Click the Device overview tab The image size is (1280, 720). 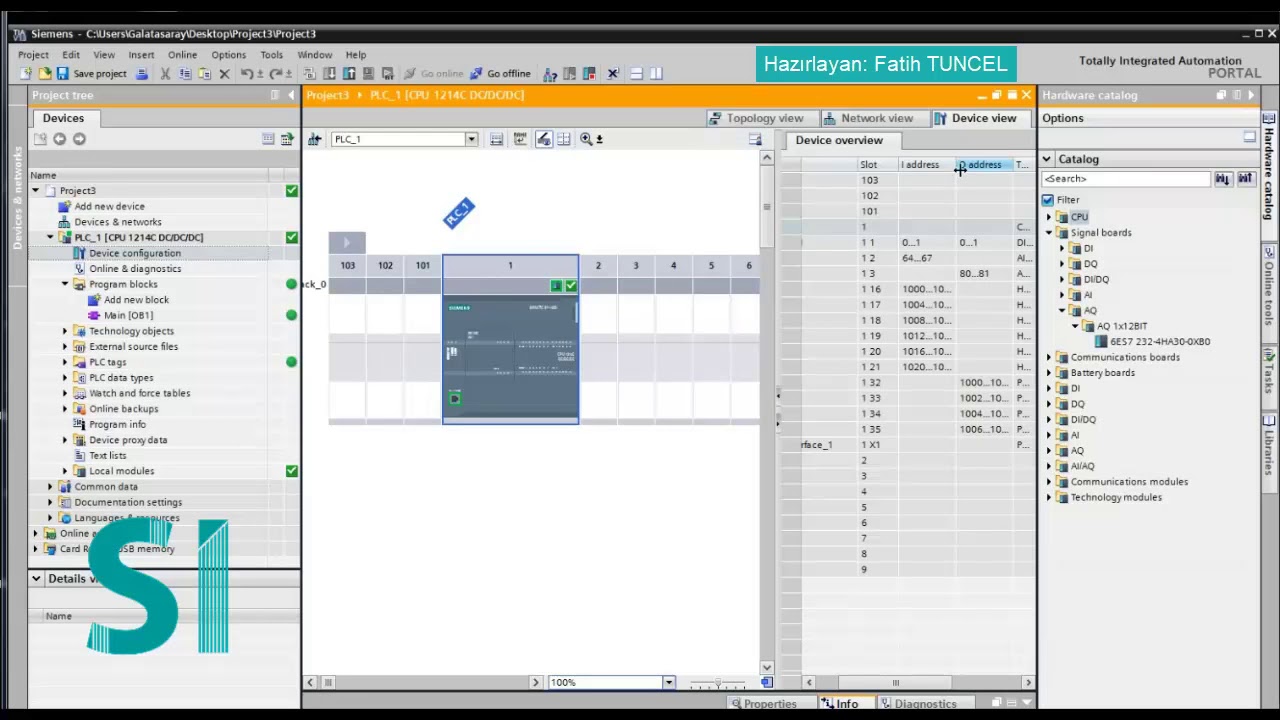(x=839, y=140)
